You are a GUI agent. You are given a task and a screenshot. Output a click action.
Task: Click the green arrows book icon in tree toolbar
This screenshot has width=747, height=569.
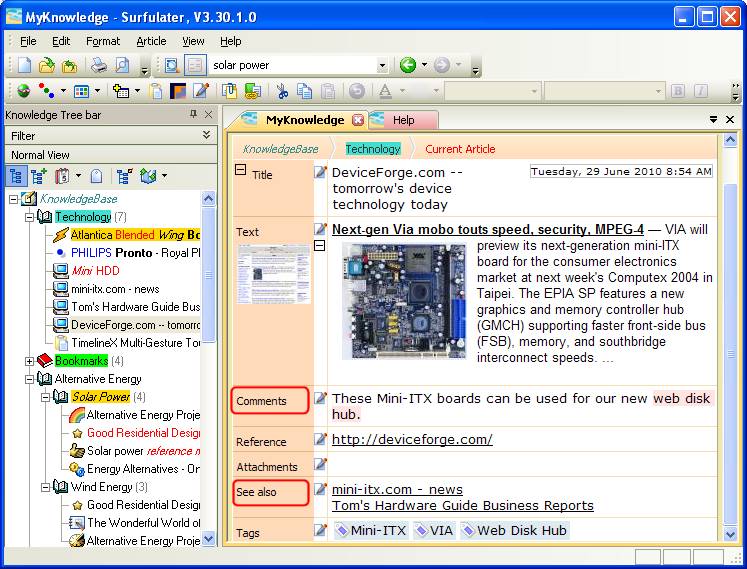(x=149, y=176)
